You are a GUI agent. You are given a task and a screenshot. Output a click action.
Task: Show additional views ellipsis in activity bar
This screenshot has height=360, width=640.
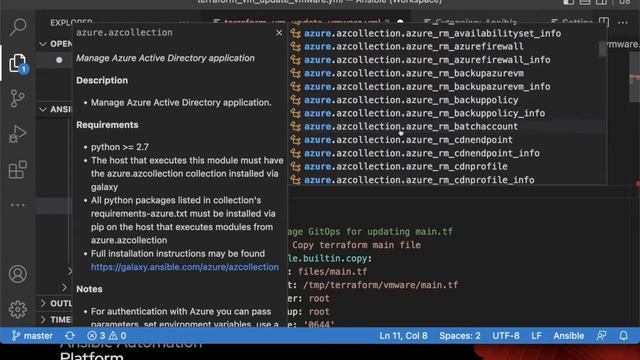point(18,205)
